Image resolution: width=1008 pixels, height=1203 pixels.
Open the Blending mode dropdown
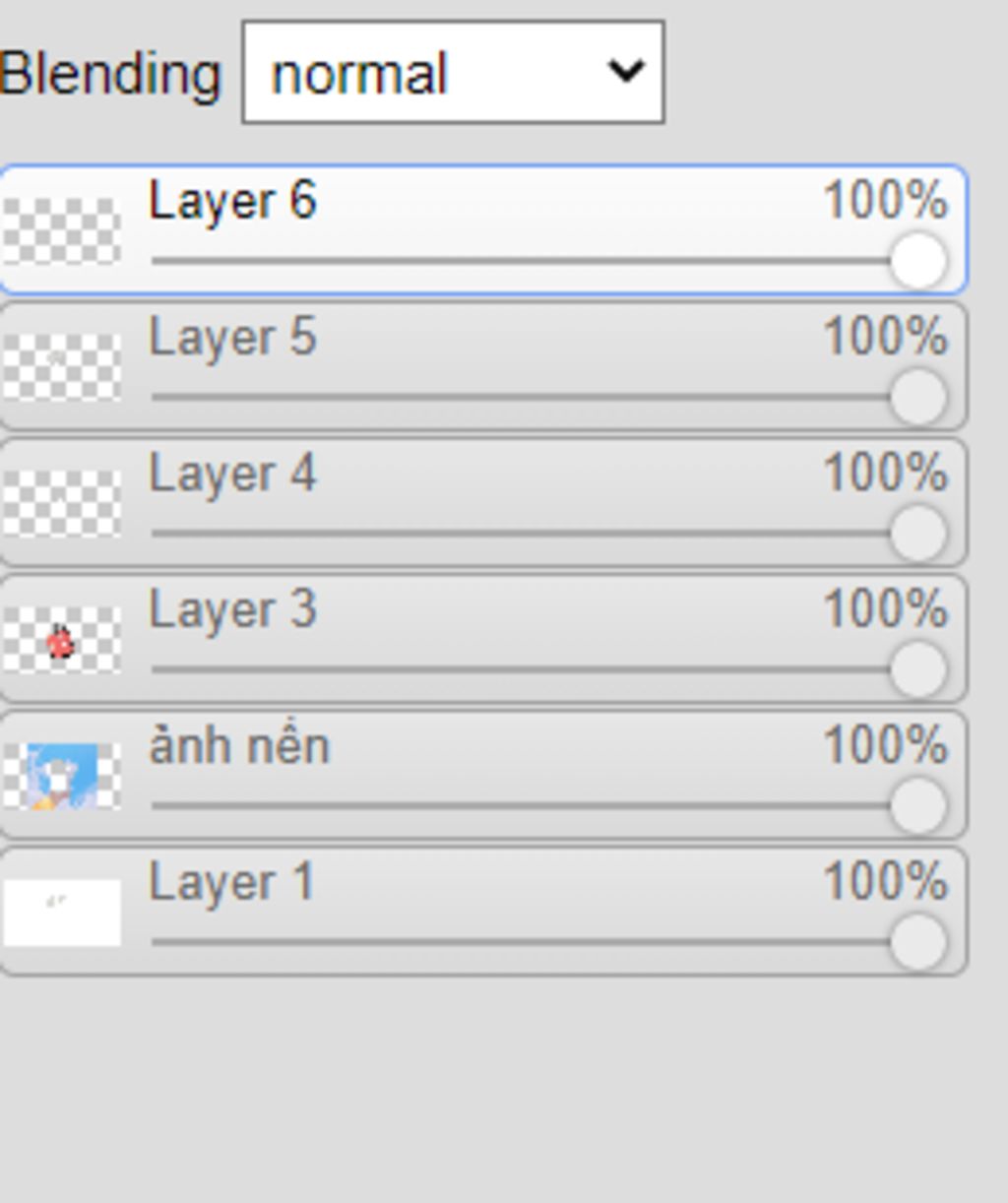(x=453, y=73)
